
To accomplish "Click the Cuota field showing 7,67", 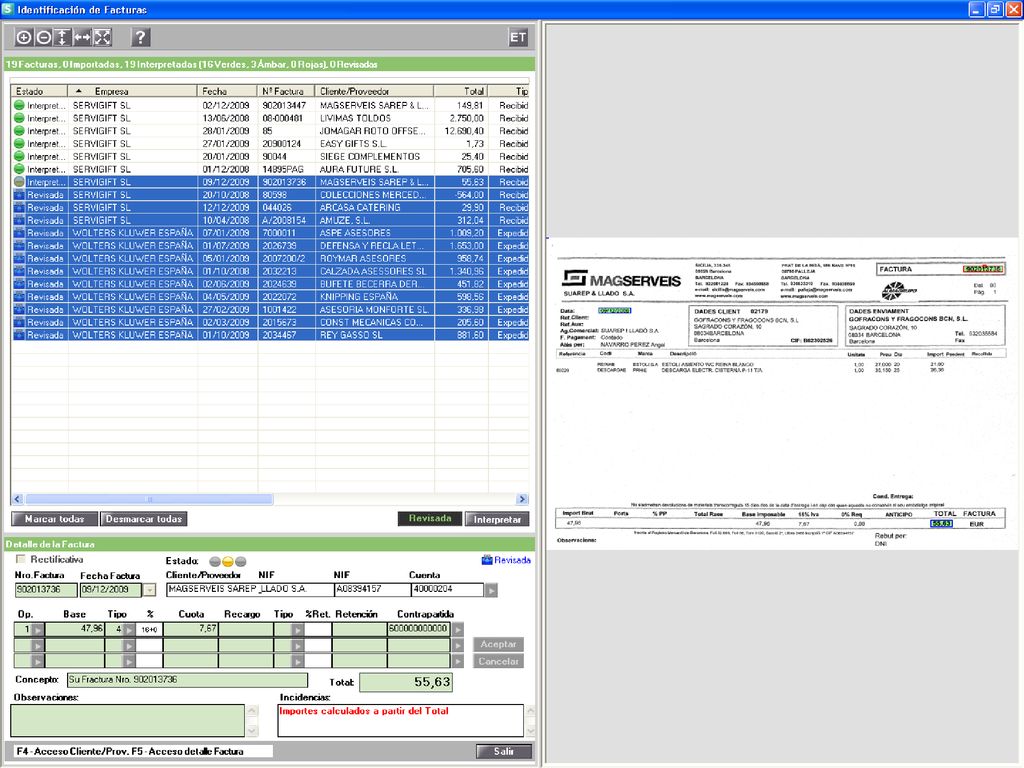I will pyautogui.click(x=191, y=630).
